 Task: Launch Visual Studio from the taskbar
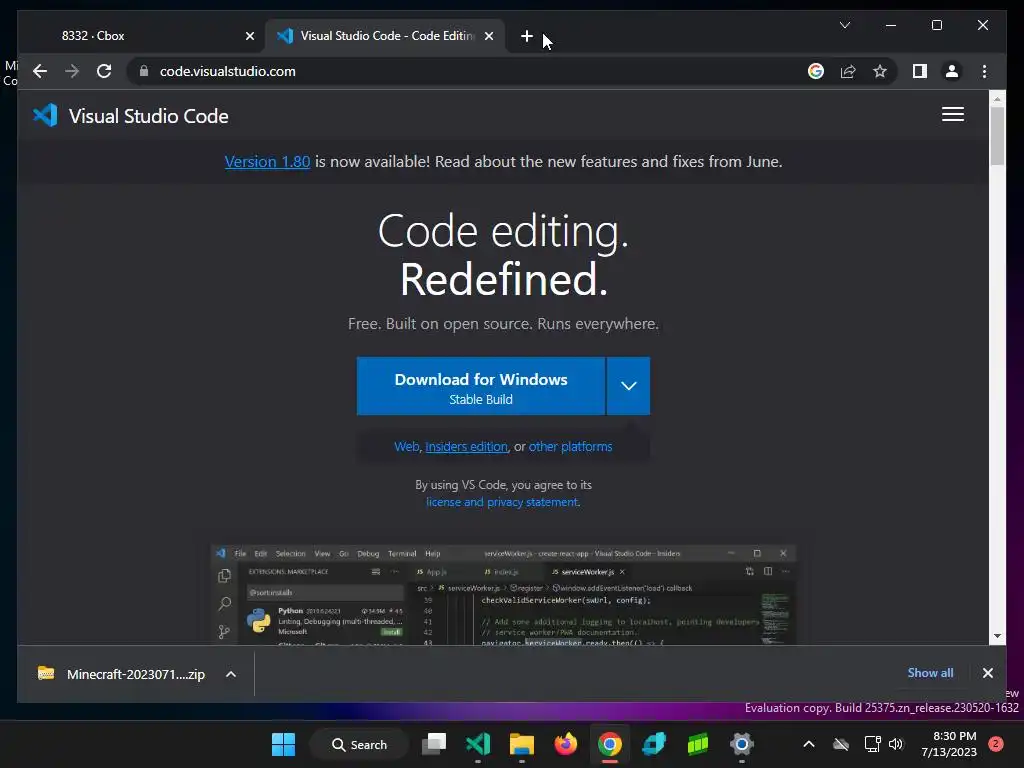pos(478,744)
